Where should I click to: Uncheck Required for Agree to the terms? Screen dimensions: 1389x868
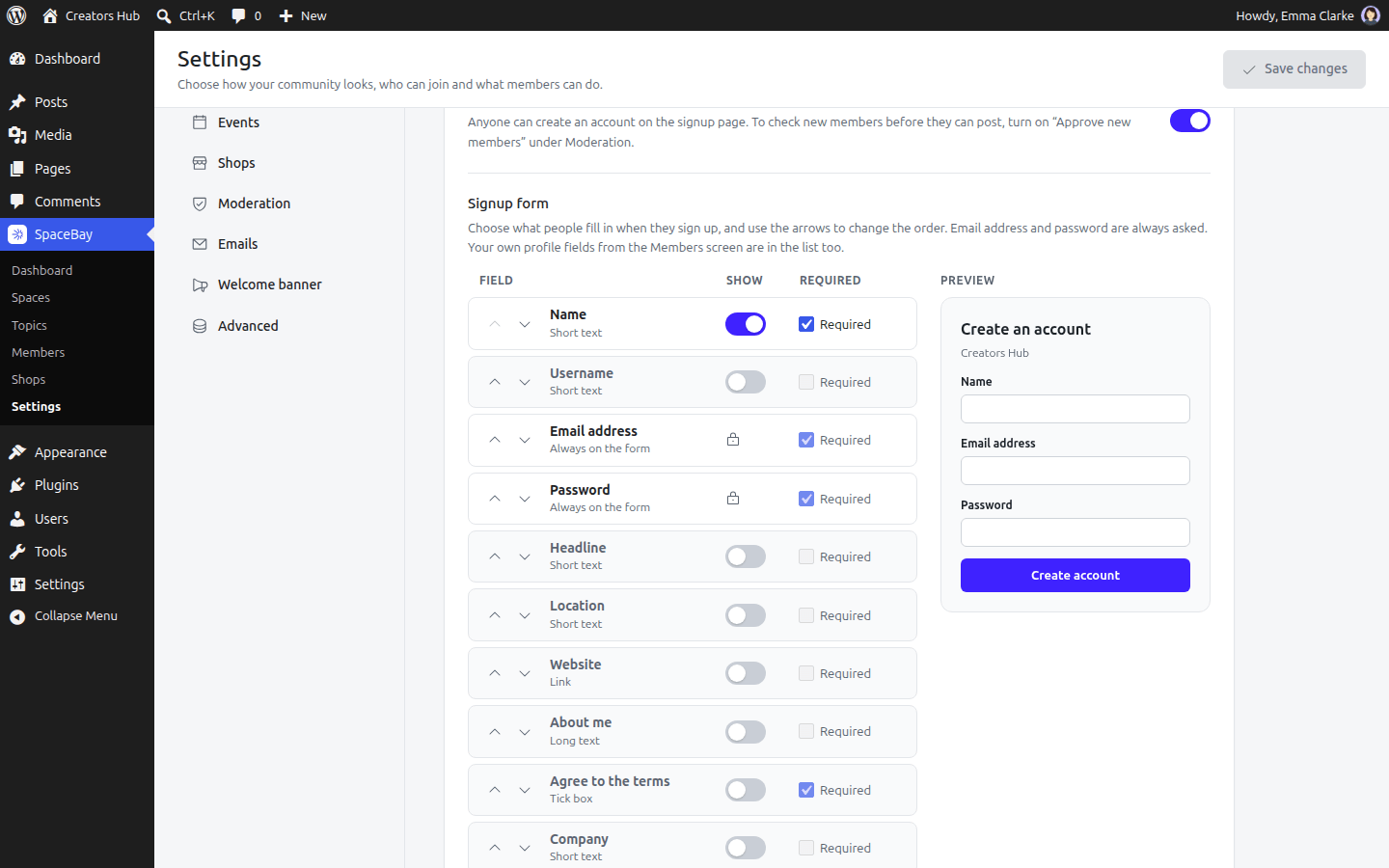pos(806,790)
